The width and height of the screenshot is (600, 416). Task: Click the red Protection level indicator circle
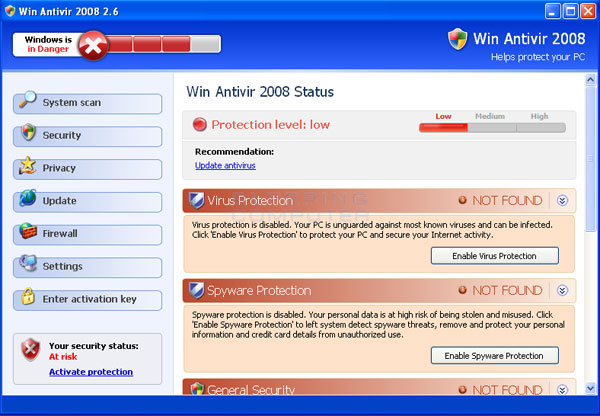[x=199, y=124]
